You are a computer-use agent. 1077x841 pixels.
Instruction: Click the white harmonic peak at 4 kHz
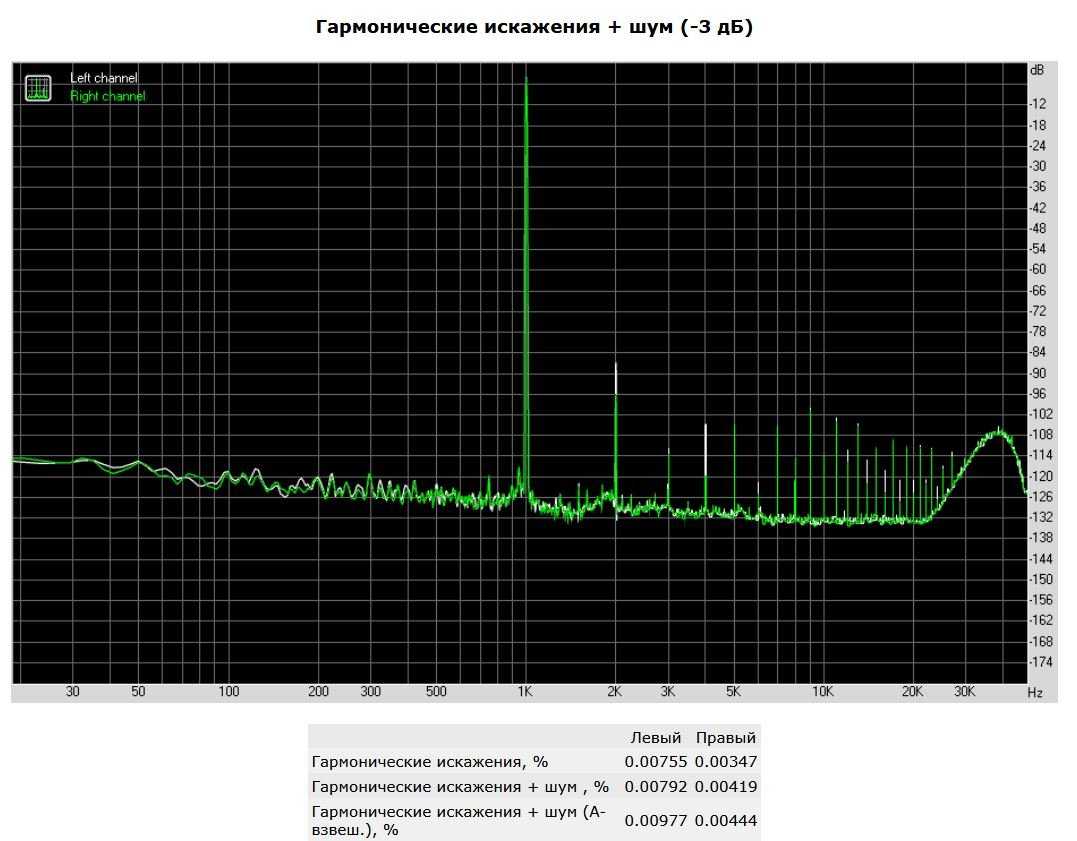click(x=706, y=428)
